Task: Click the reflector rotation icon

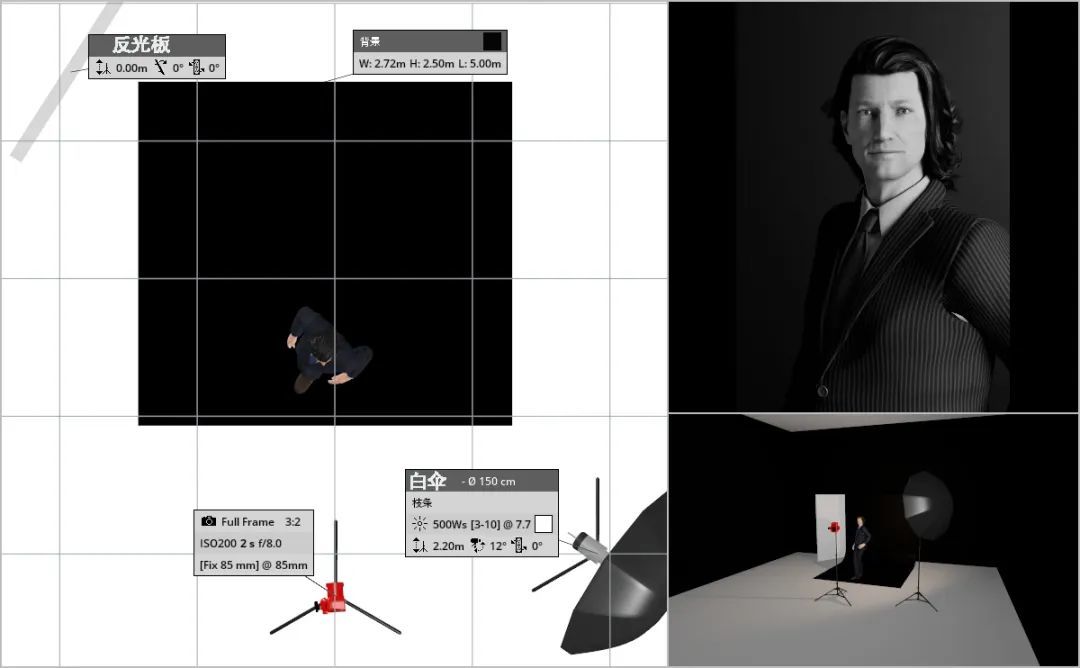Action: 196,67
